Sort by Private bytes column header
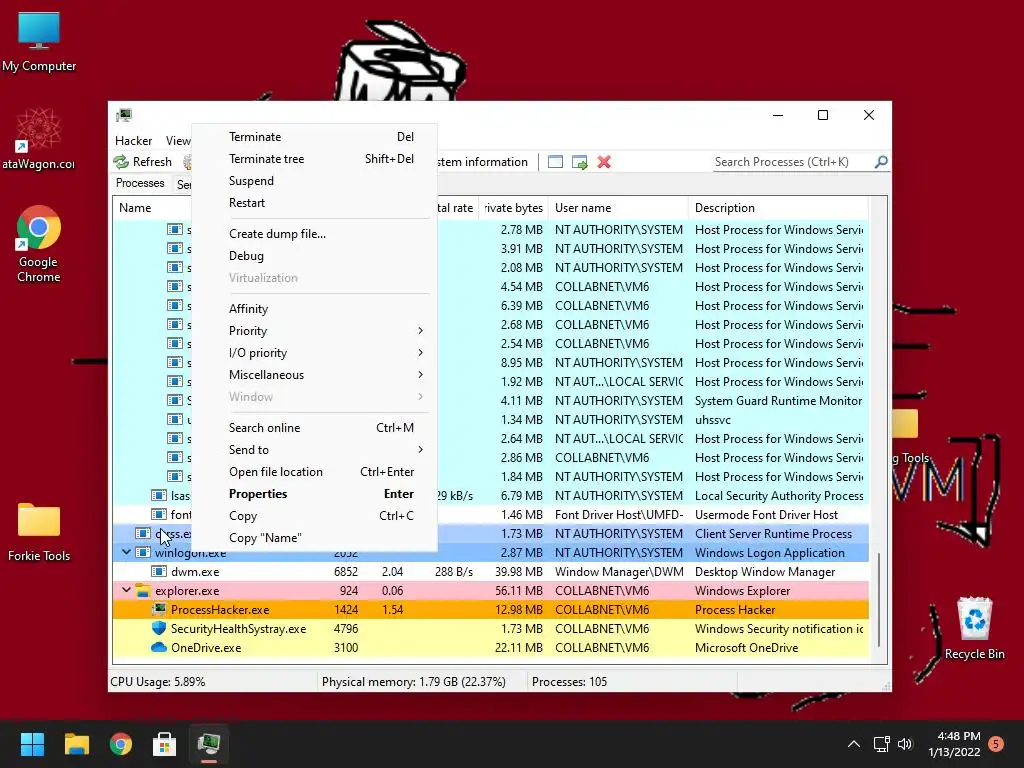This screenshot has height=768, width=1024. click(513, 208)
